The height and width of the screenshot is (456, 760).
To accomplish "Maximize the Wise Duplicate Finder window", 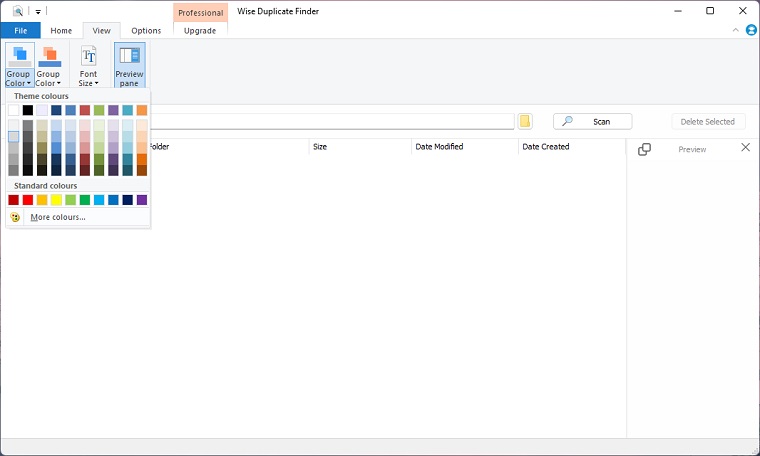I will [x=710, y=11].
